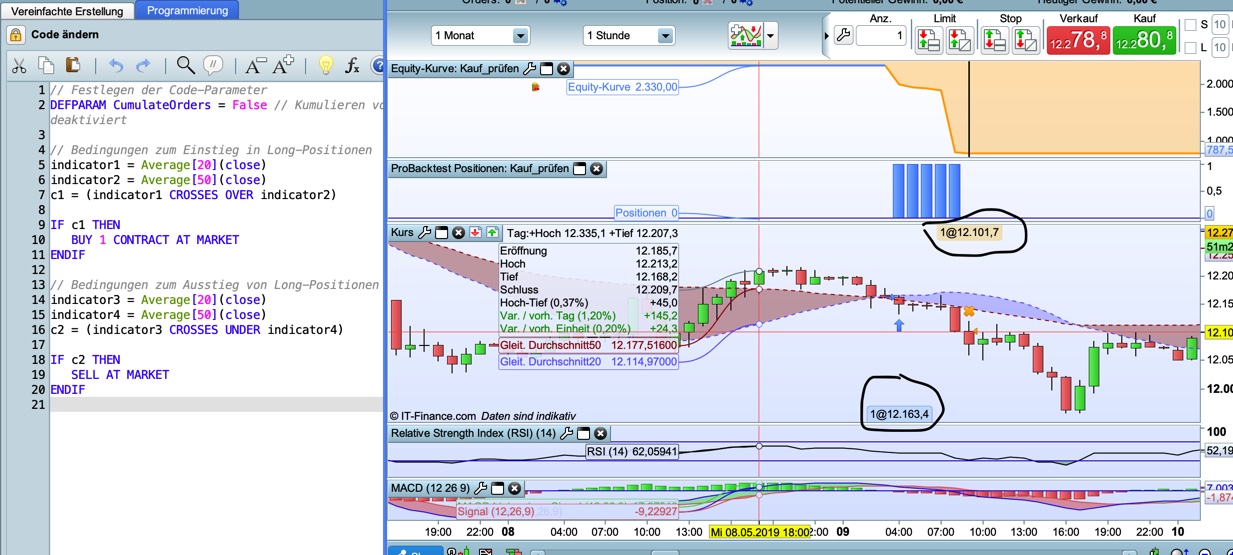
Task: Open the 1 Stunde timeframe dropdown
Action: [x=629, y=35]
